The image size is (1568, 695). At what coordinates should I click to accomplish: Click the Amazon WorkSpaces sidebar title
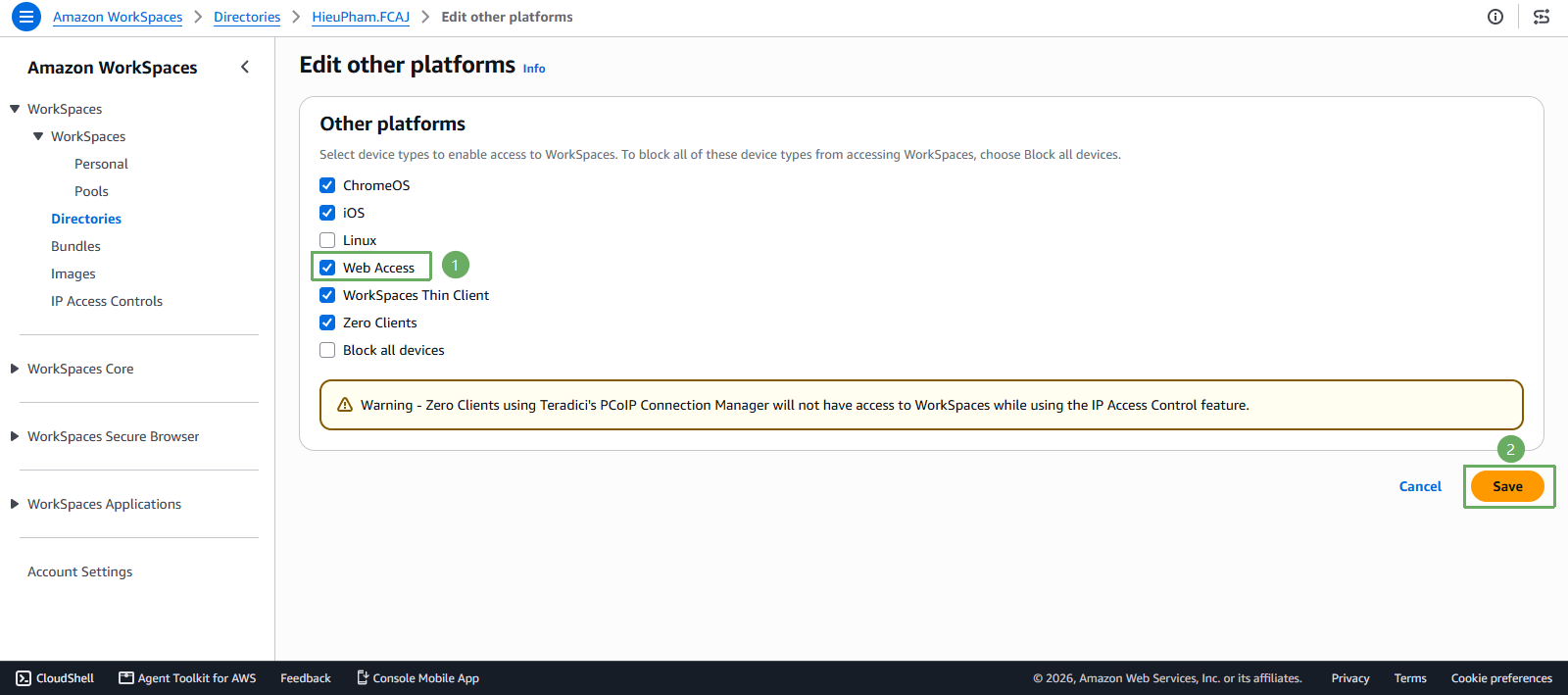tap(113, 68)
